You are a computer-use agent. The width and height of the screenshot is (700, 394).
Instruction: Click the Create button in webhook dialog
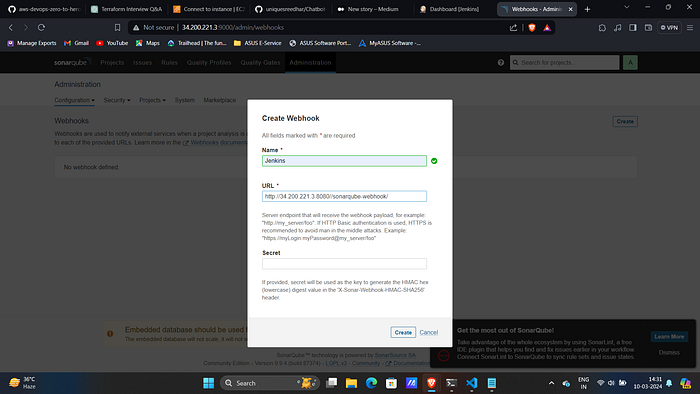[403, 332]
